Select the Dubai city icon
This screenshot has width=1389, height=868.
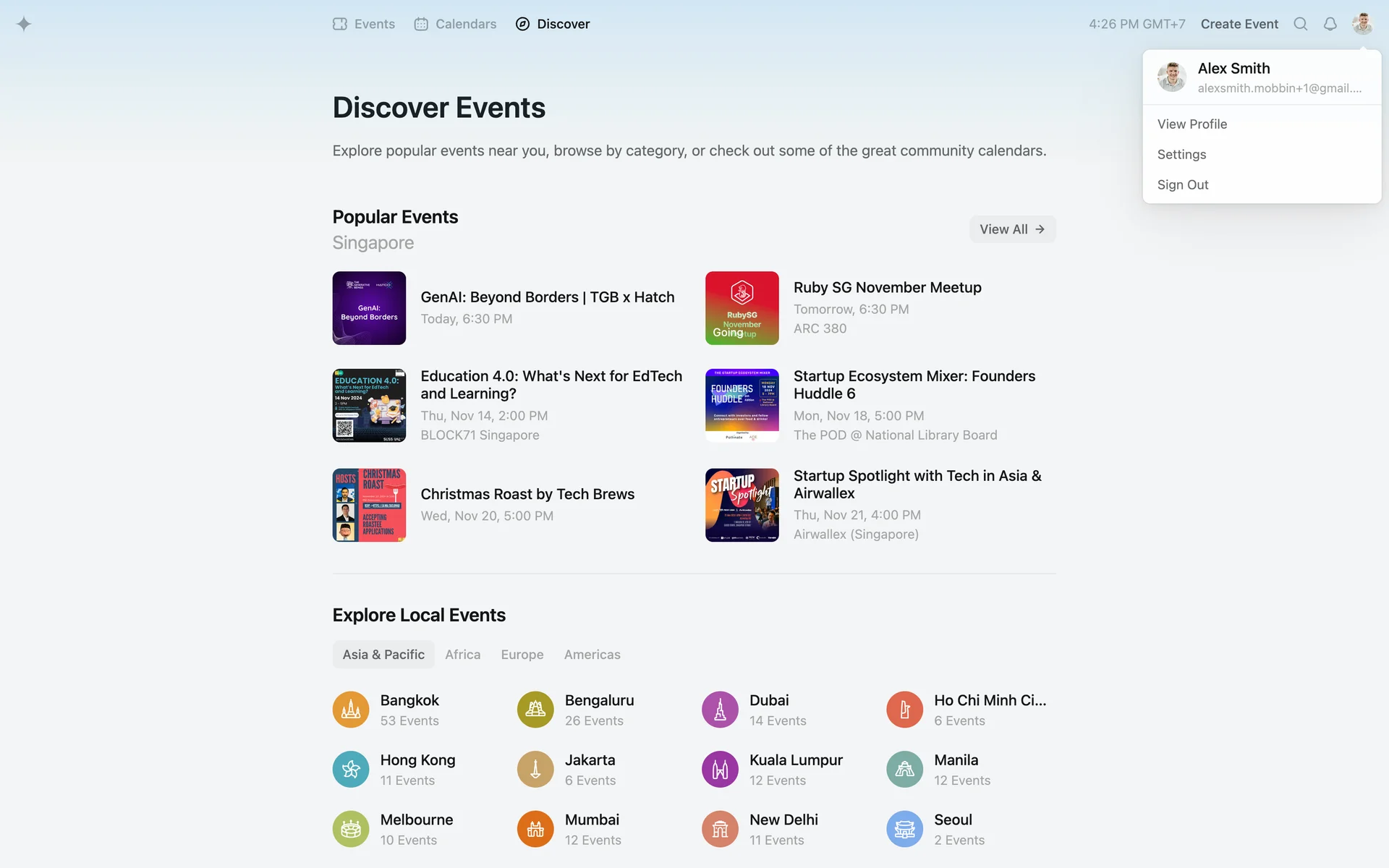[720, 710]
